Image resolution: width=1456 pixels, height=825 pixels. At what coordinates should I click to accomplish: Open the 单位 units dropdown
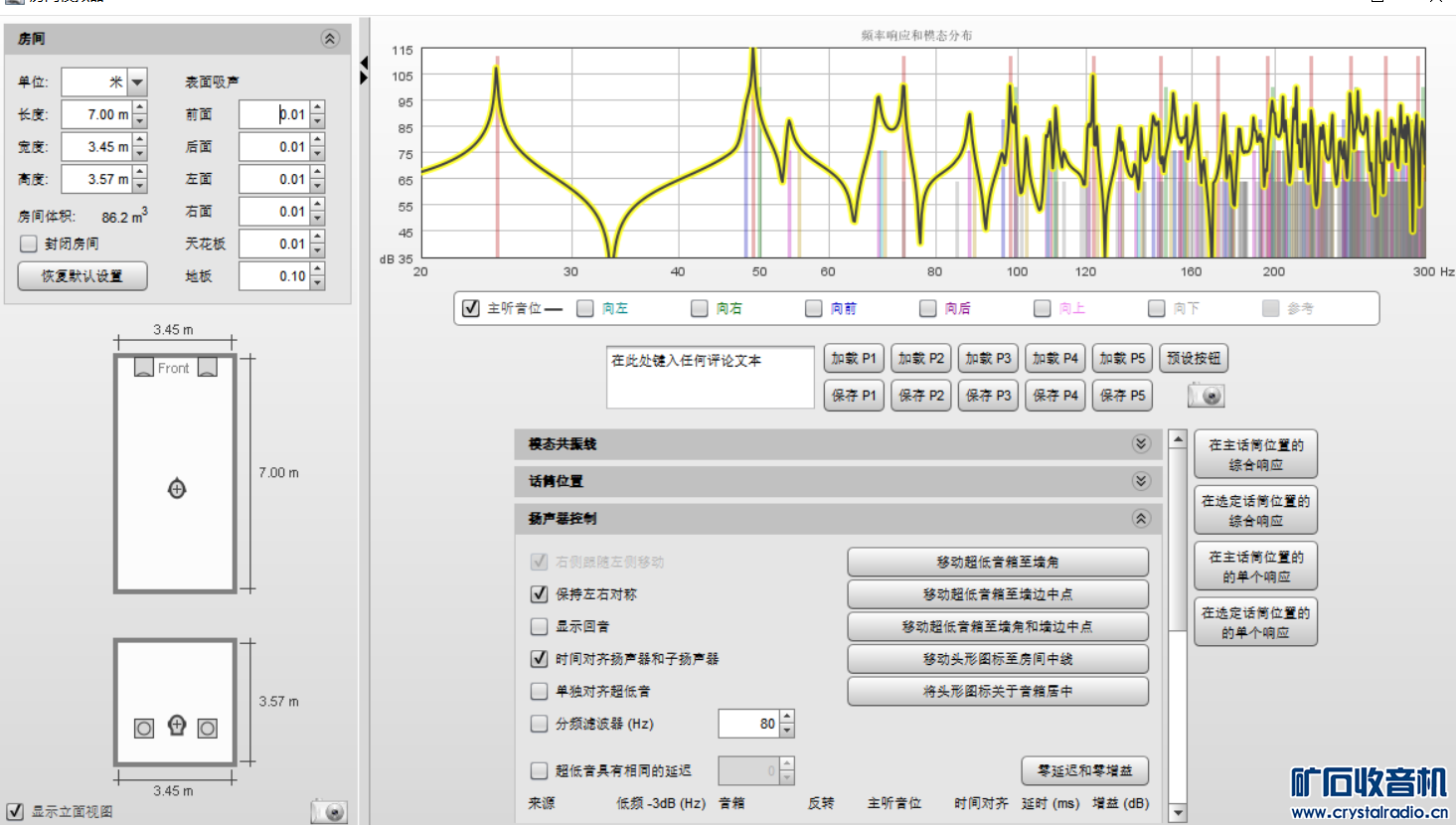click(x=138, y=82)
